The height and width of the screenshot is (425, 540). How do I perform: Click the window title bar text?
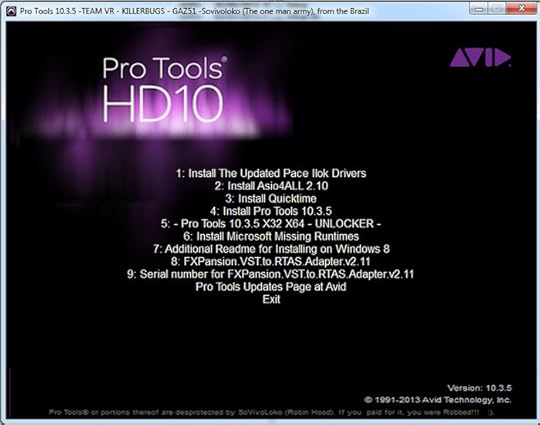point(194,11)
